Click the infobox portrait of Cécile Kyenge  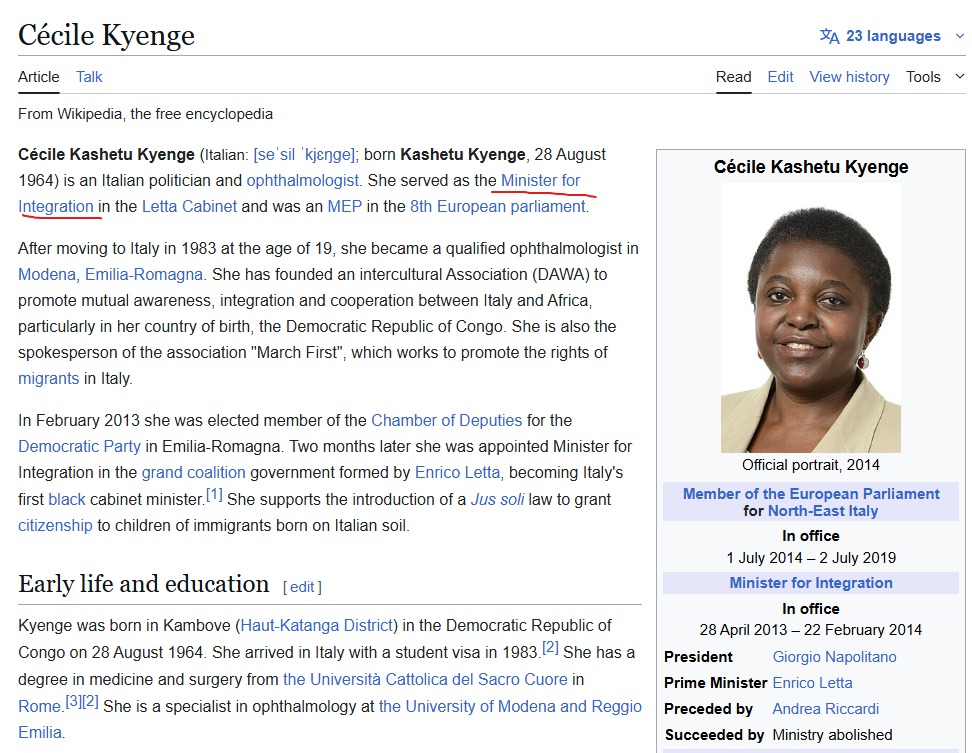811,319
